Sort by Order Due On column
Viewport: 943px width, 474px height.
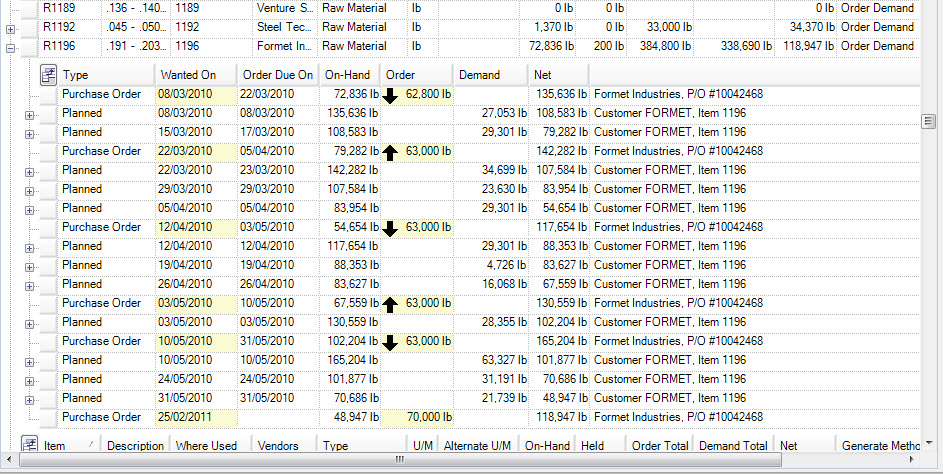click(278, 75)
